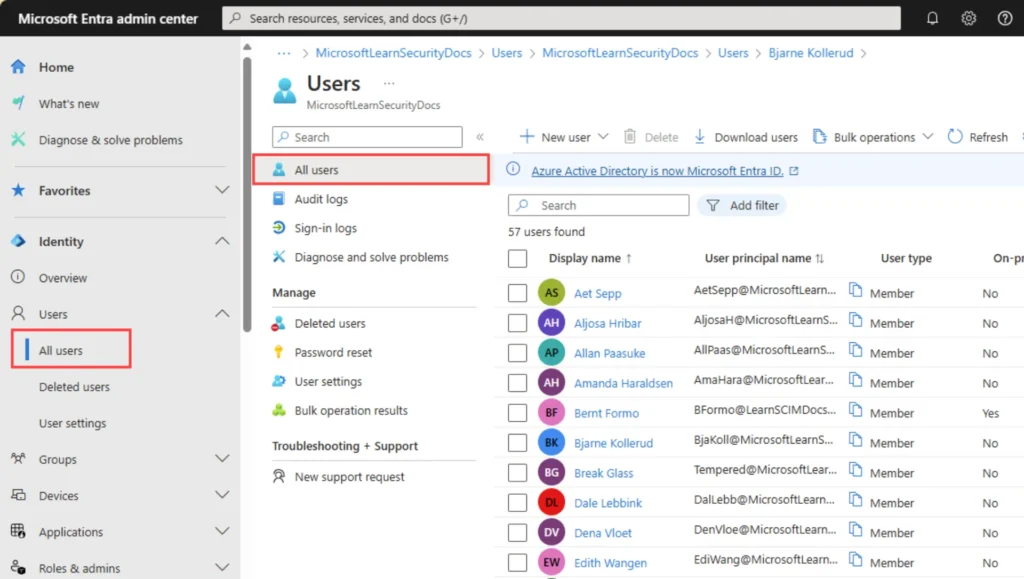1024x579 pixels.
Task: Click the Download users arrow icon
Action: click(x=699, y=136)
